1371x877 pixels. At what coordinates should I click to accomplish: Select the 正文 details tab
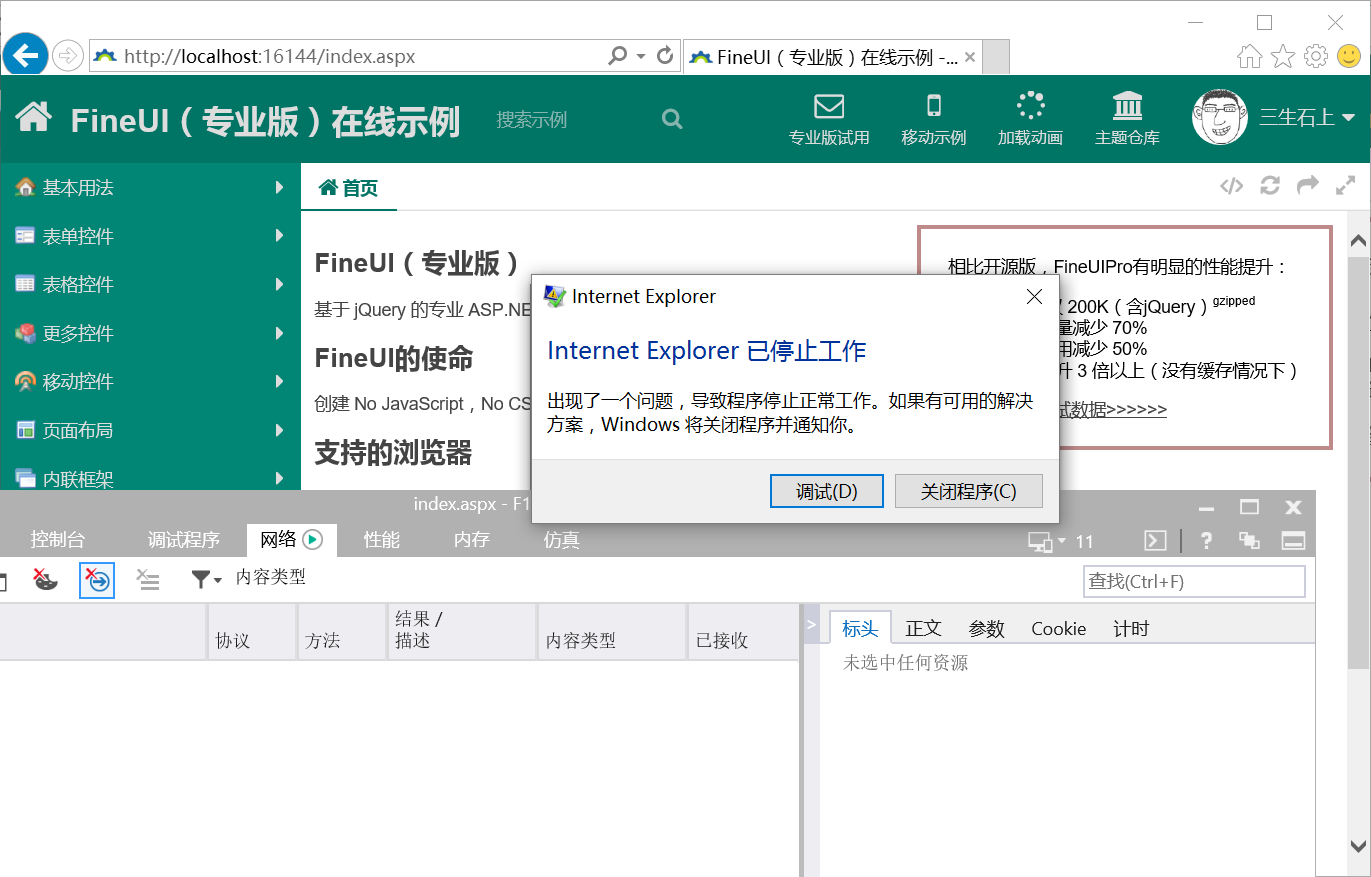coord(924,628)
